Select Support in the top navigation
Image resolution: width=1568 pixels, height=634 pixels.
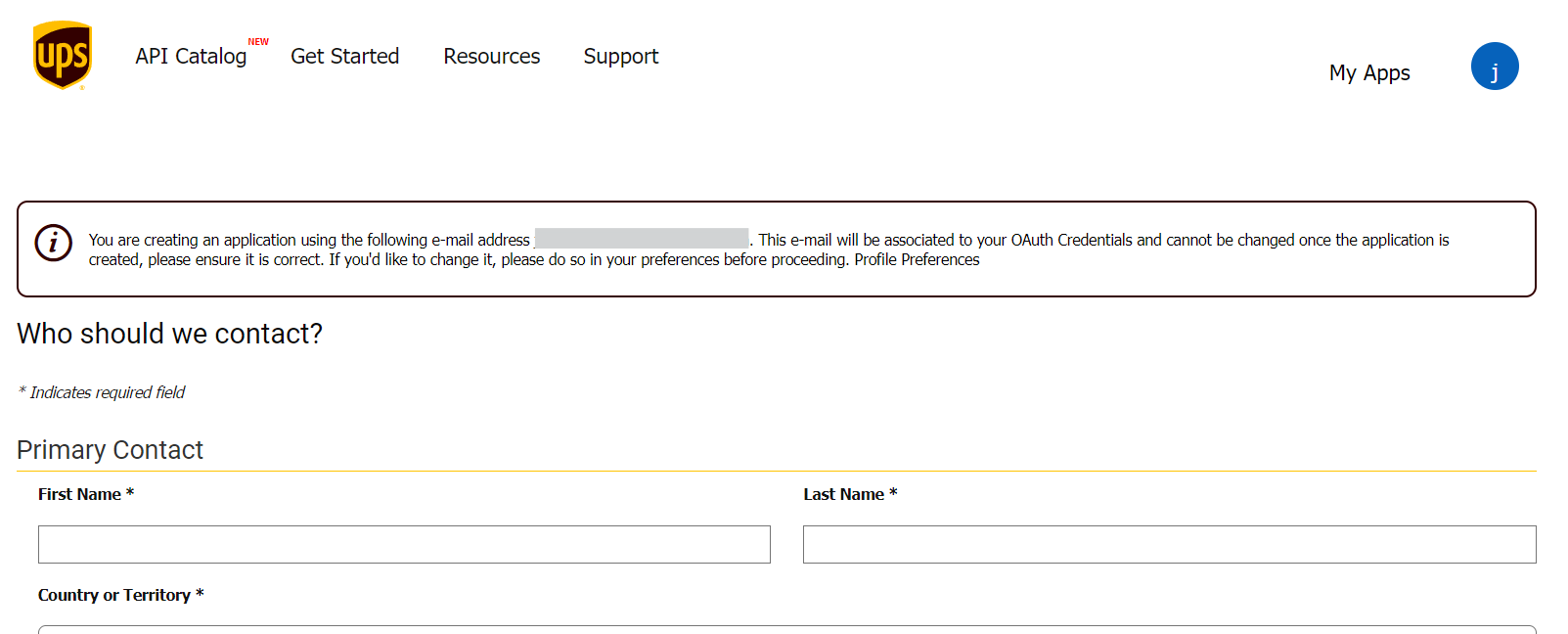[x=621, y=57]
